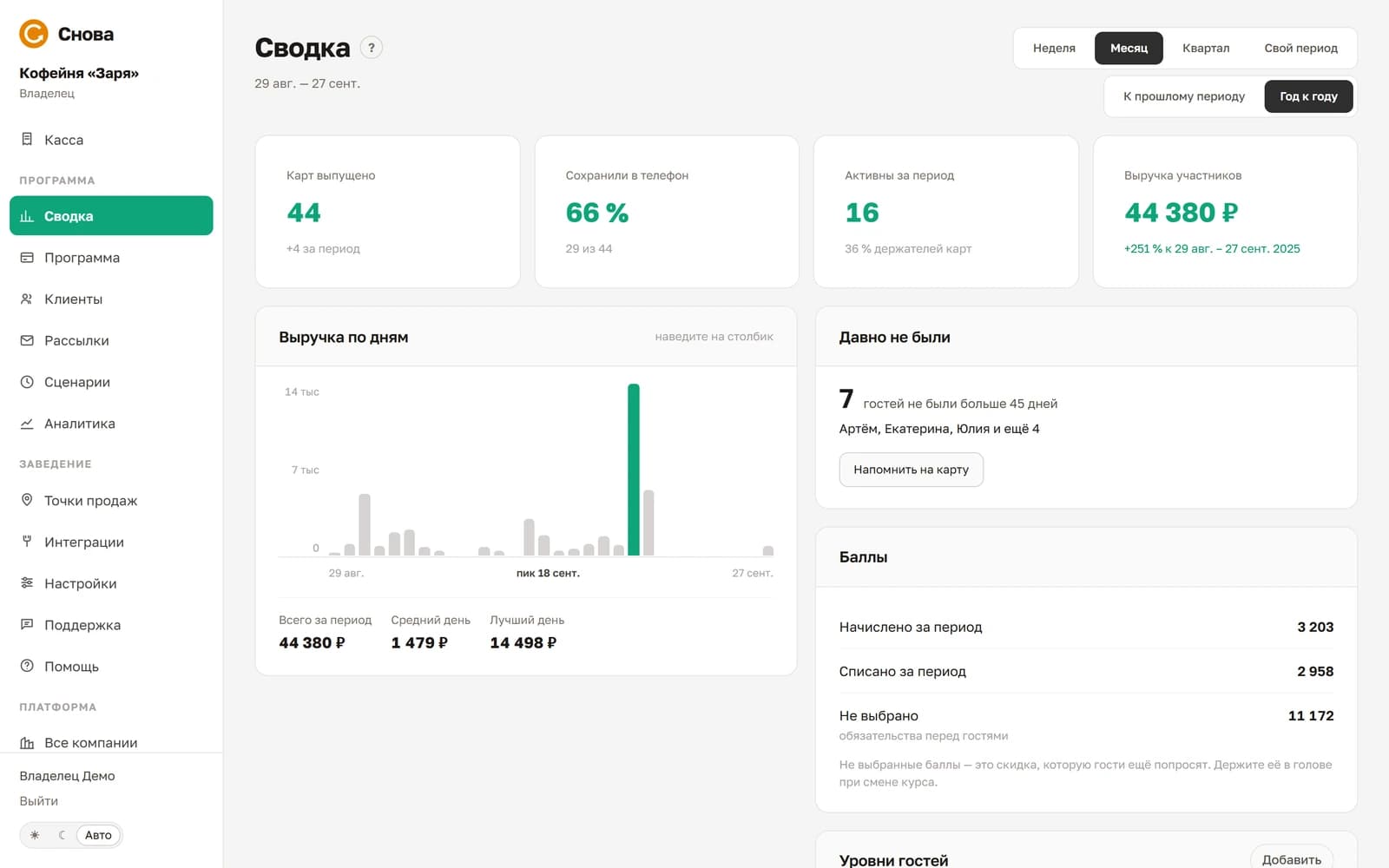This screenshot has width=1389, height=868.
Task: Click the Снова logo icon
Action: 33,34
